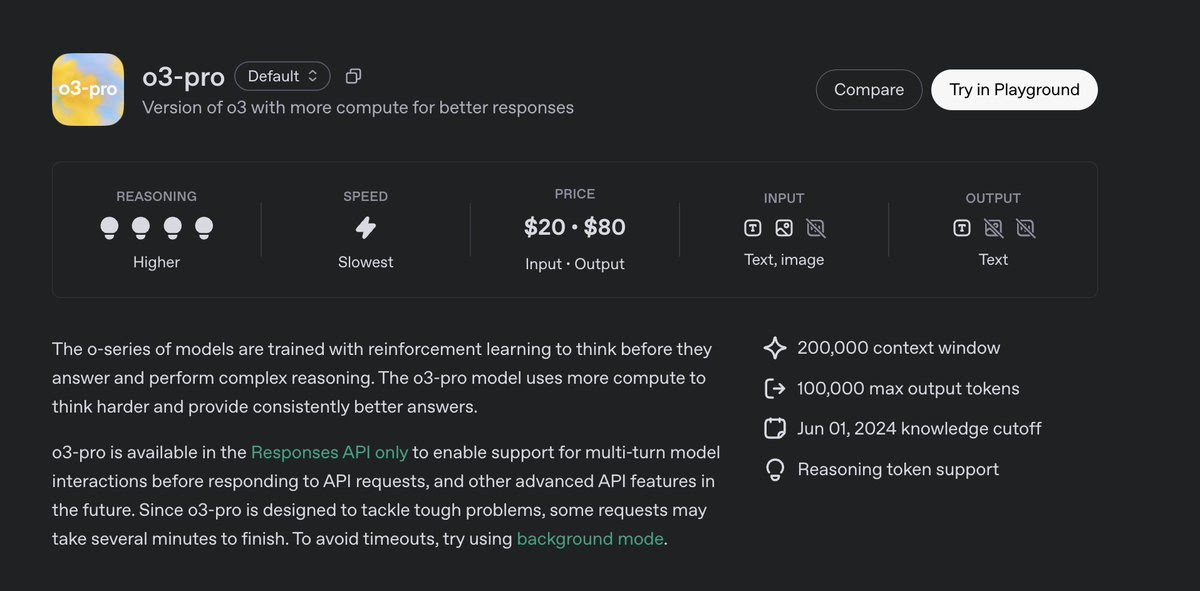1200x591 pixels.
Task: Click the knowledge cutoff calendar icon
Action: (775, 429)
